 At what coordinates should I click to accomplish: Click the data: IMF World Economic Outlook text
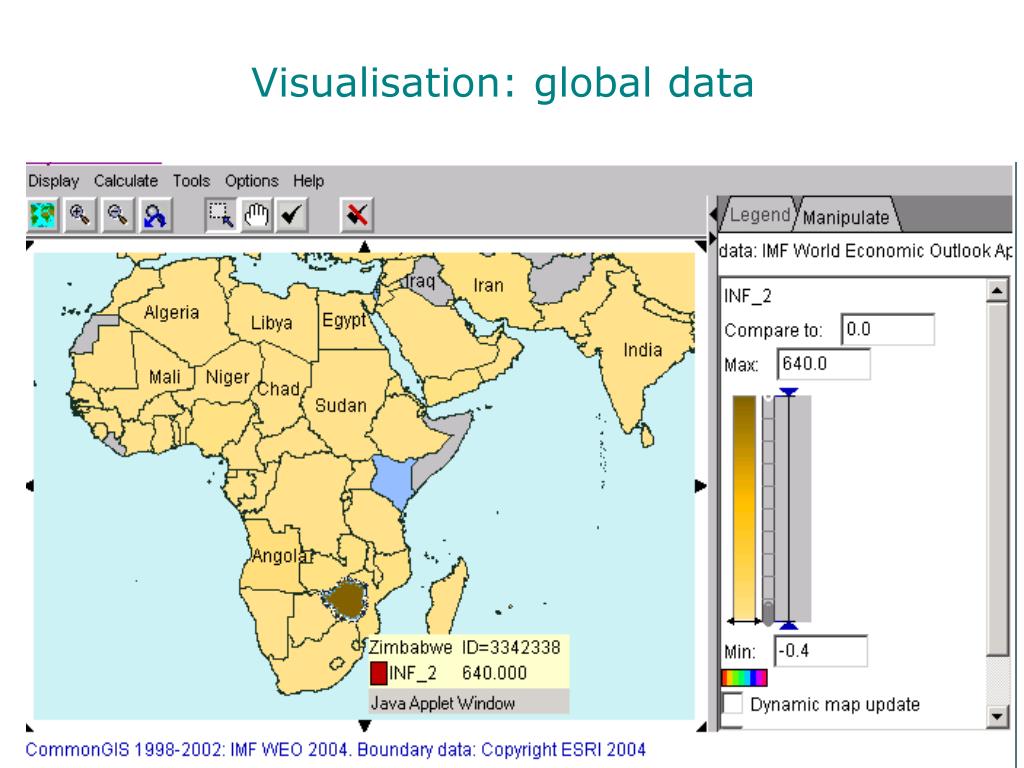865,251
